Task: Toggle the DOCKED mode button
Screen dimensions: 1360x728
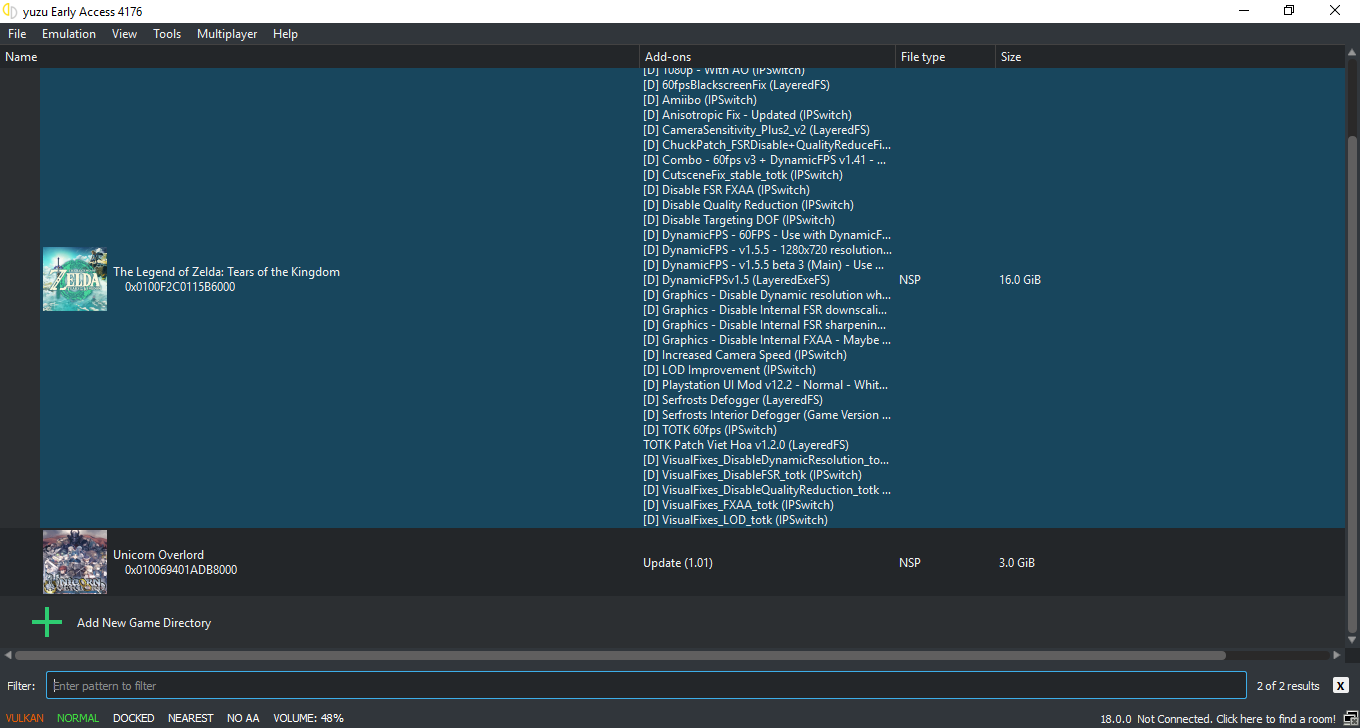Action: (134, 718)
